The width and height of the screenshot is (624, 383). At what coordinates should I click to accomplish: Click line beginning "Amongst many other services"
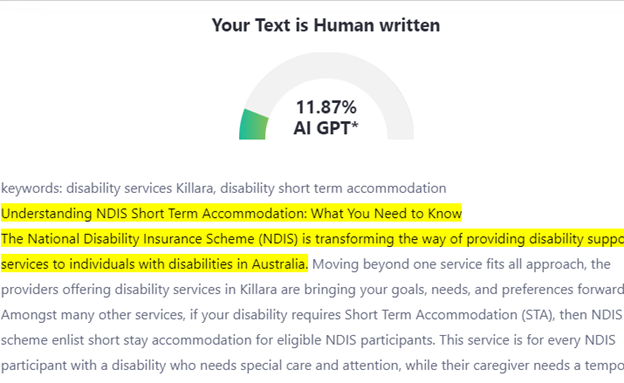click(x=312, y=315)
